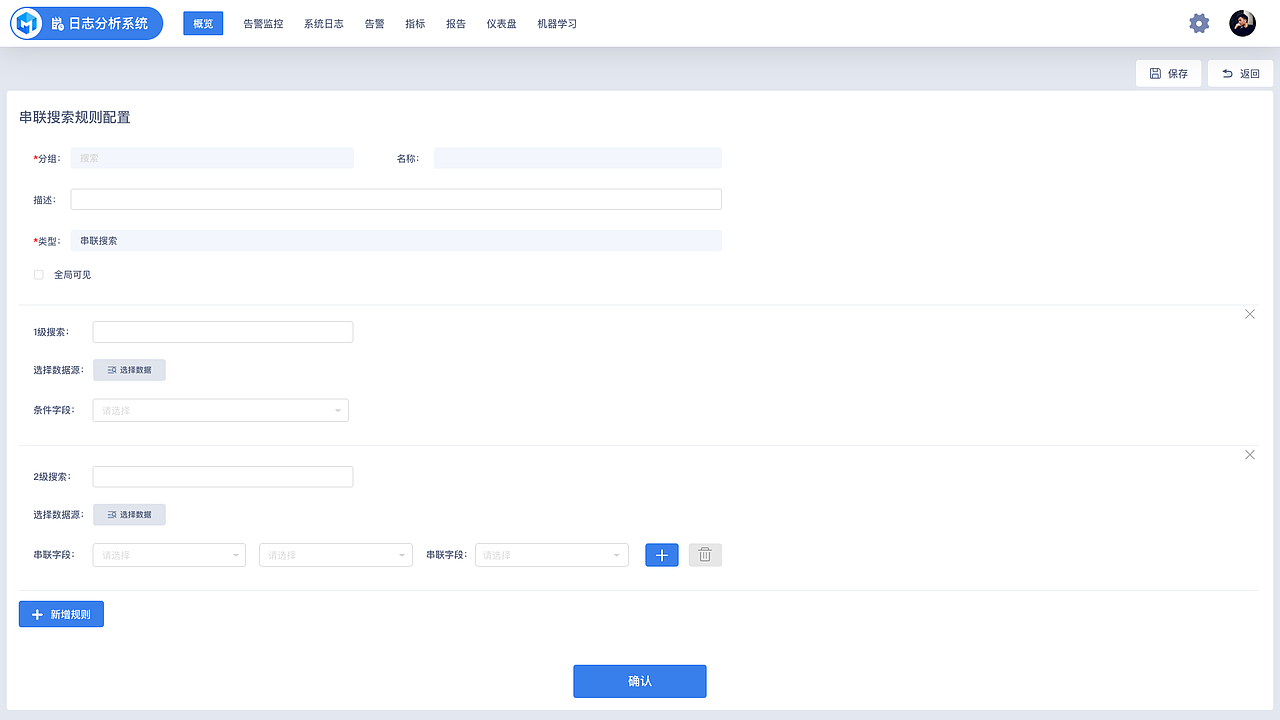Click the 确认 button

[640, 681]
